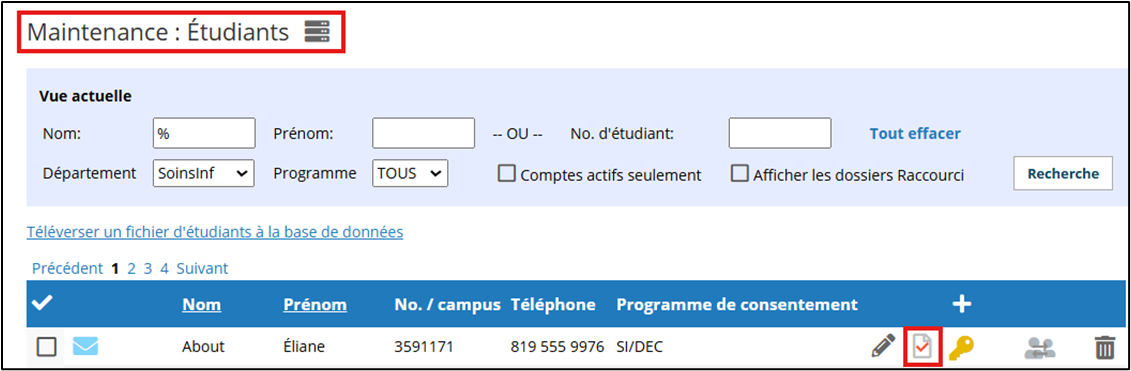The image size is (1131, 371).
Task: Delete student using the trash can icon
Action: pyautogui.click(x=1104, y=347)
